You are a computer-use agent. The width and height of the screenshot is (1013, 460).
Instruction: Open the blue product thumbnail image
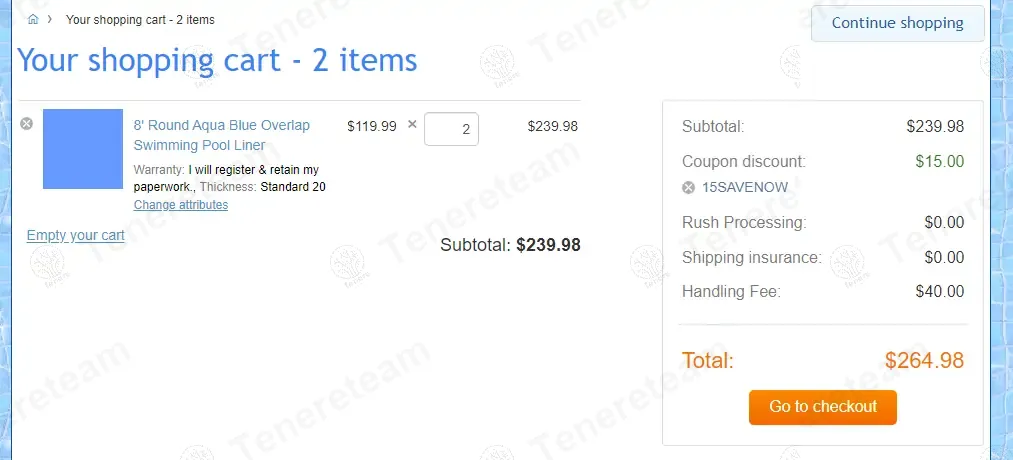click(x=82, y=149)
